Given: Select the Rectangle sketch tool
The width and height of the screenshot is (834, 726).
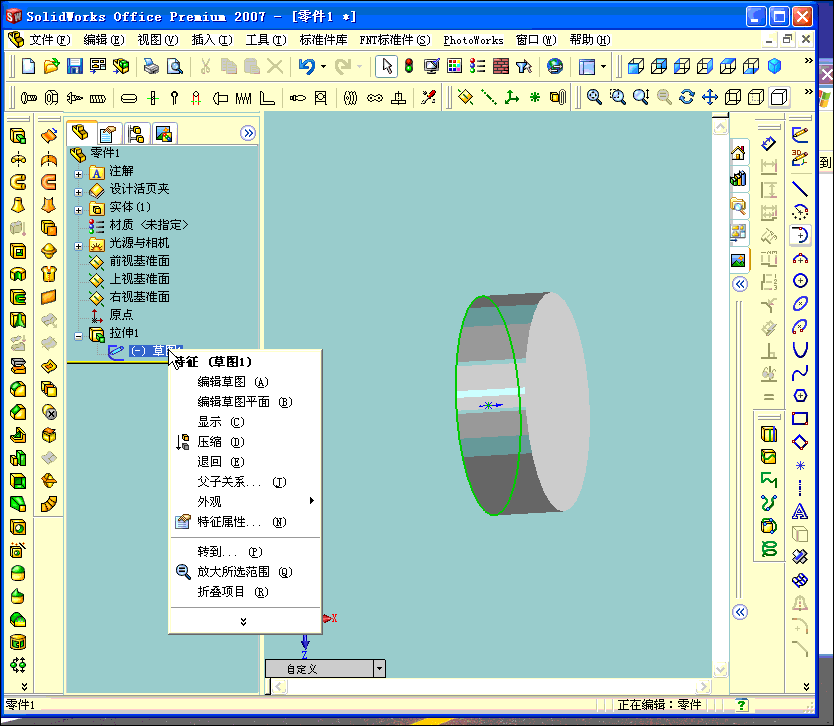Looking at the screenshot, I should 800,419.
